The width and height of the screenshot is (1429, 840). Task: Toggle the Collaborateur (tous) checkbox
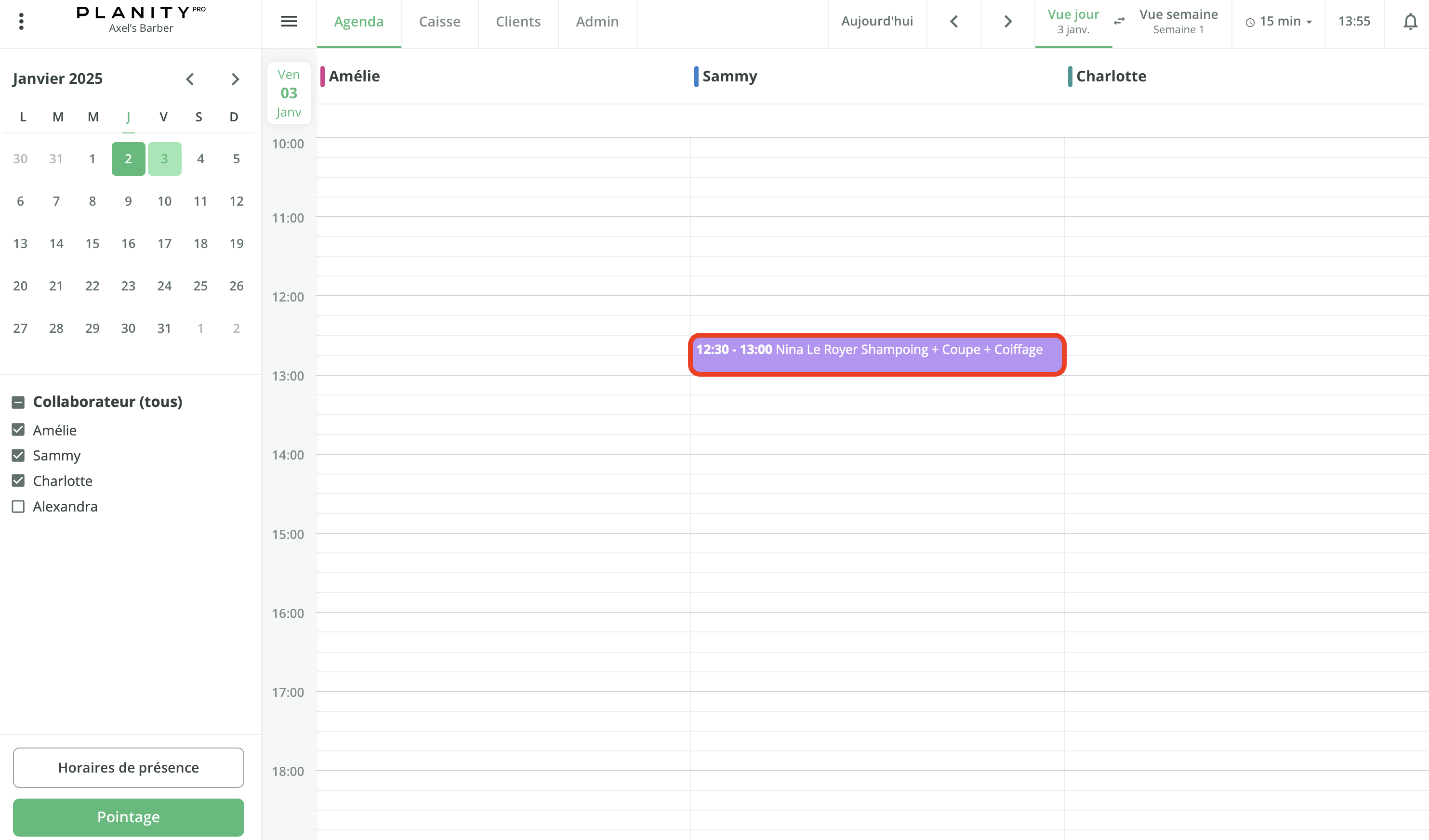coord(18,402)
